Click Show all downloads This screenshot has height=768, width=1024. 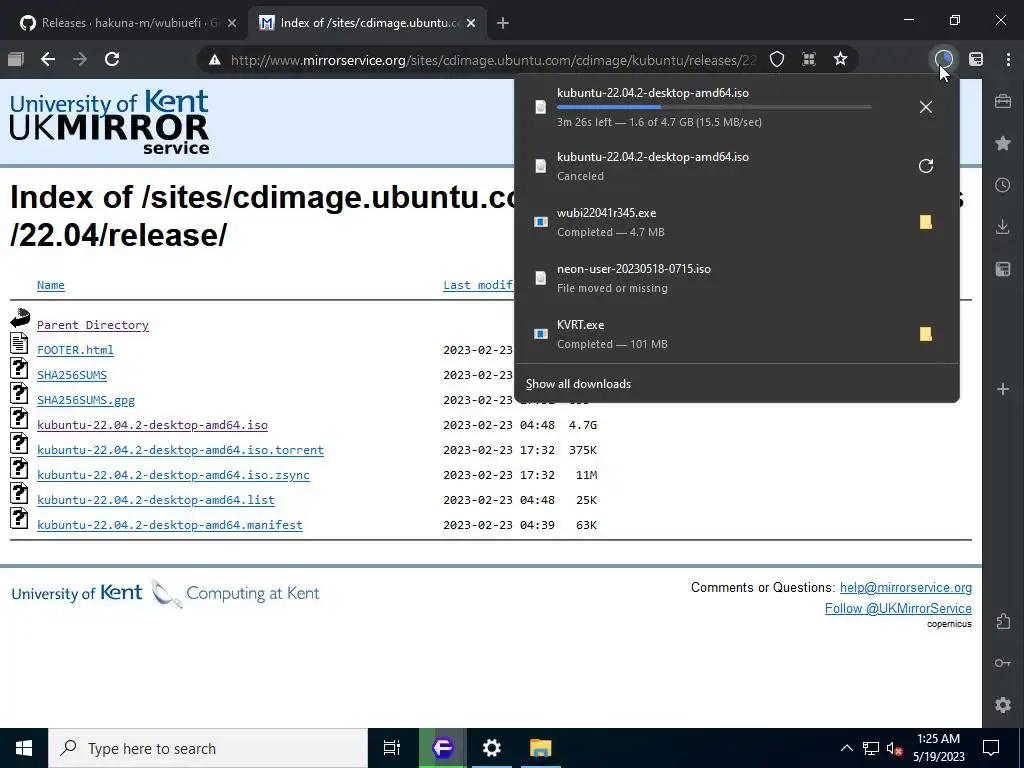(x=578, y=384)
